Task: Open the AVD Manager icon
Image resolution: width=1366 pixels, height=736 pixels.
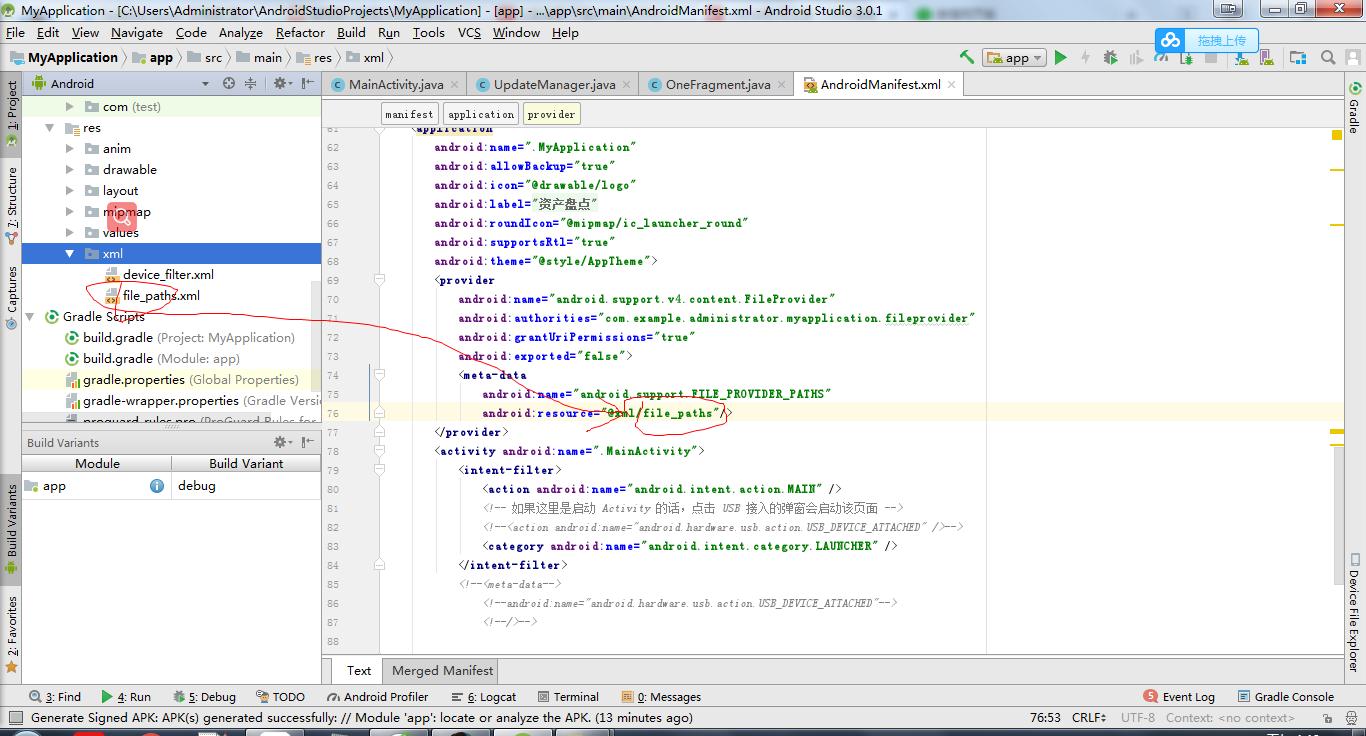Action: (1267, 58)
